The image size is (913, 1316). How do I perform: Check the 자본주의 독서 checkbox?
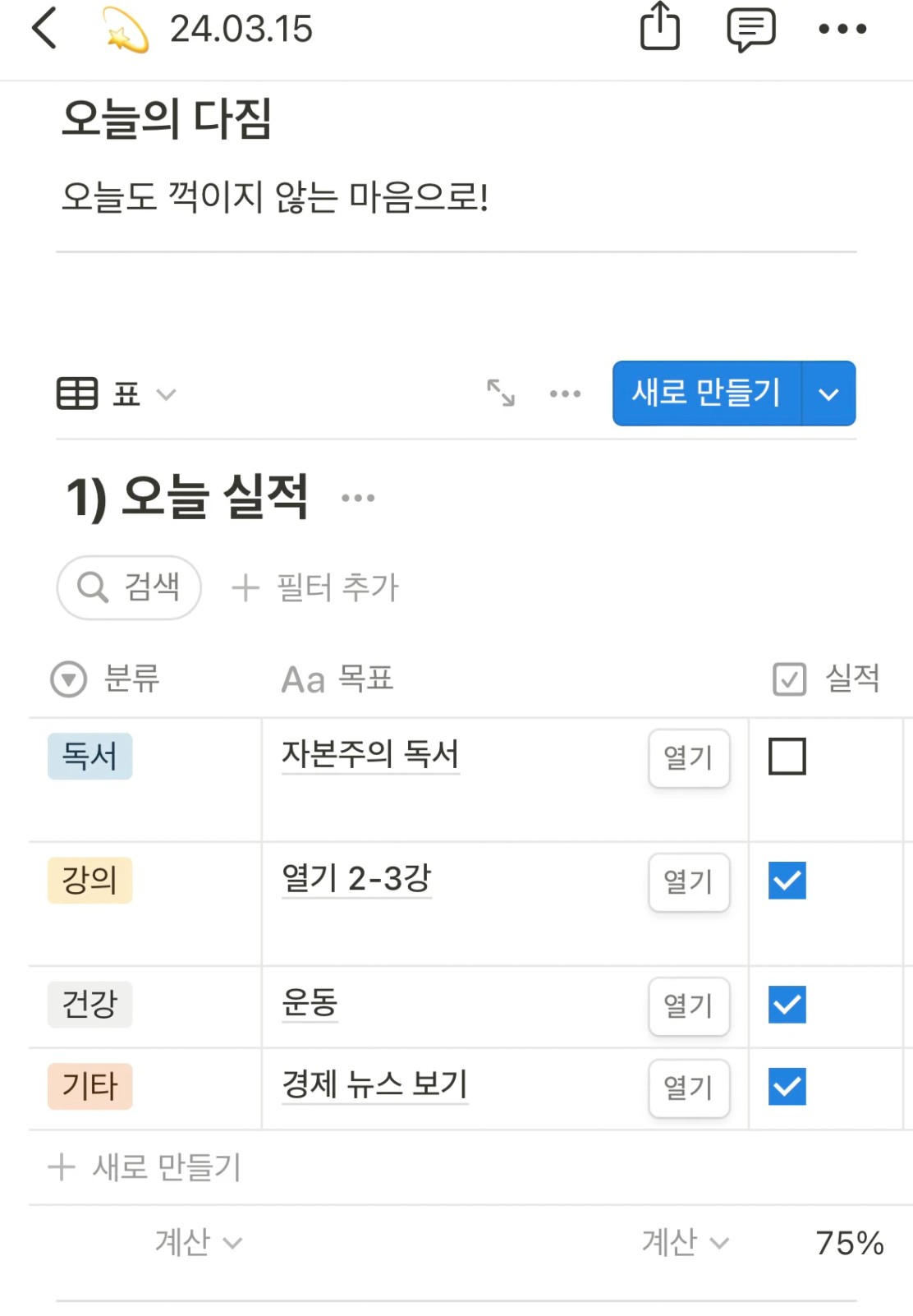point(787,757)
